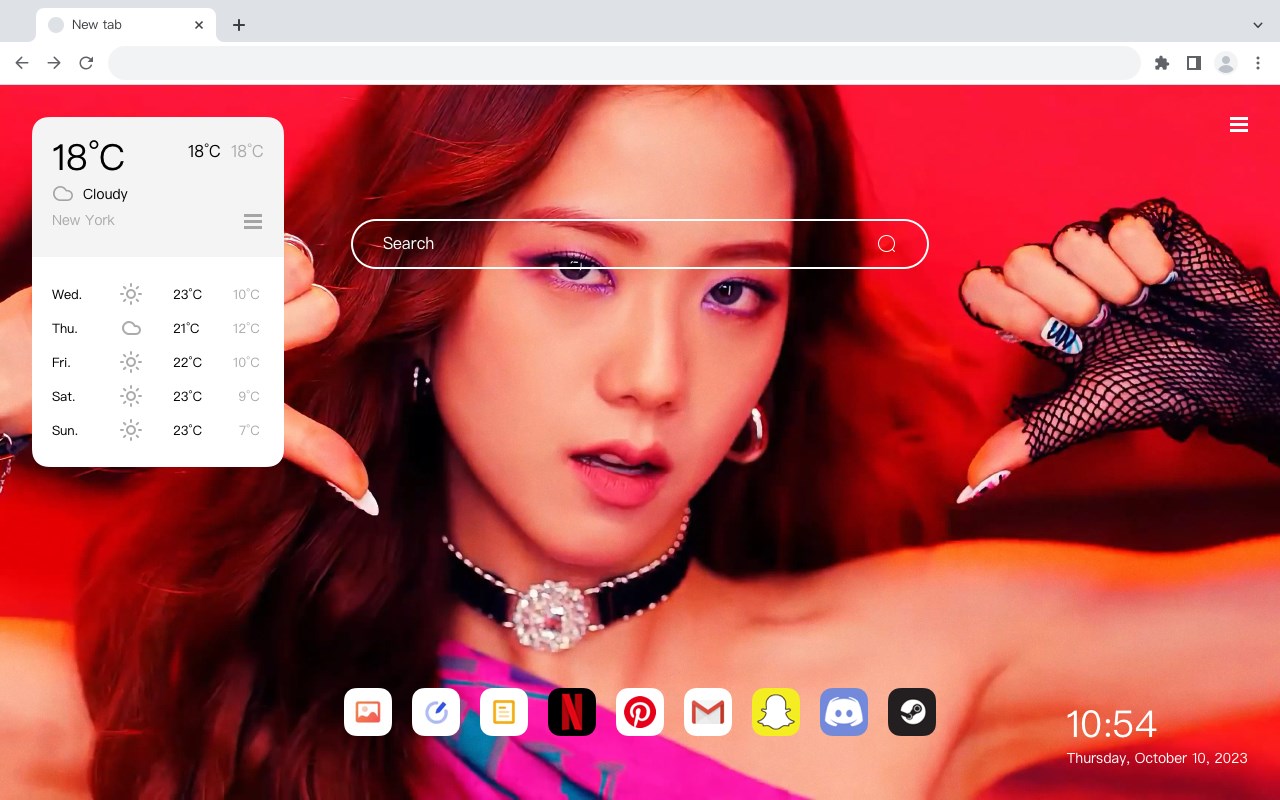Click the large 18°C current temperature

coord(88,157)
